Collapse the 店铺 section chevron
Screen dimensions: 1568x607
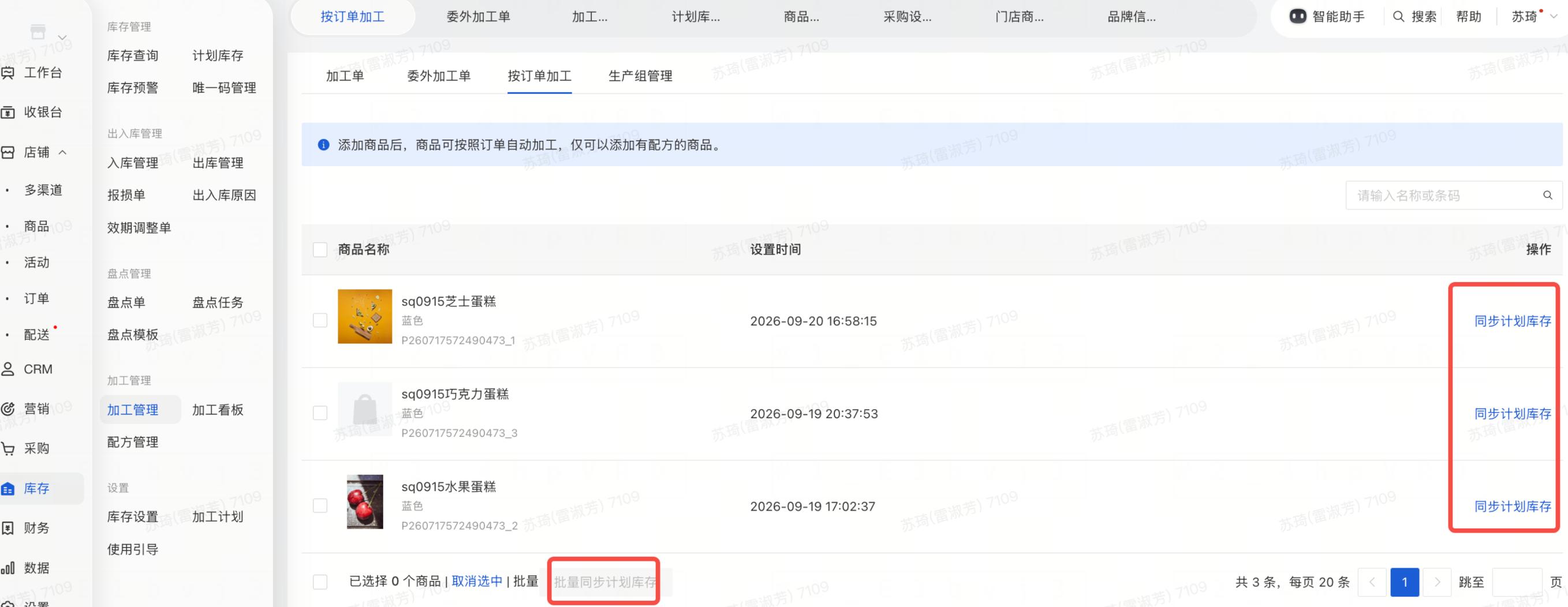(x=63, y=152)
